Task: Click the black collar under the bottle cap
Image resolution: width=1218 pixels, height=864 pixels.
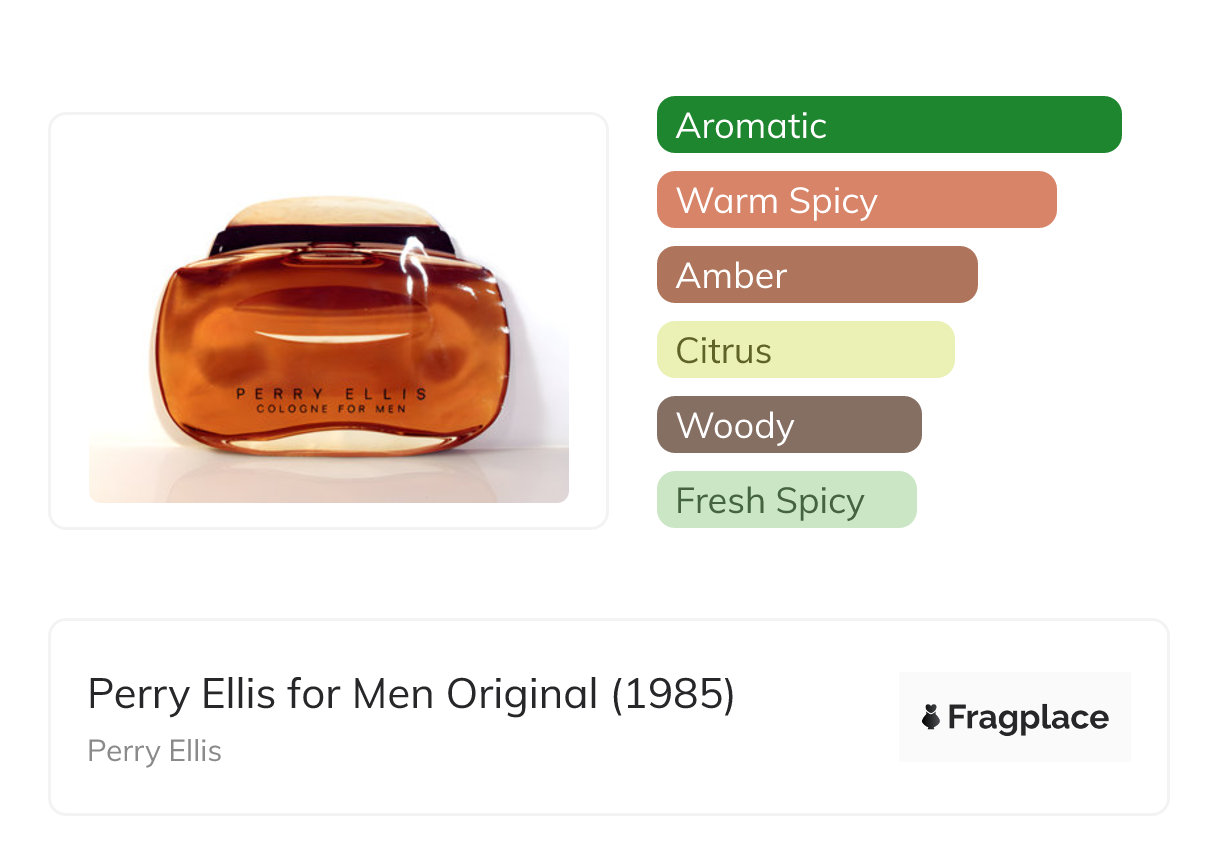Action: 329,238
